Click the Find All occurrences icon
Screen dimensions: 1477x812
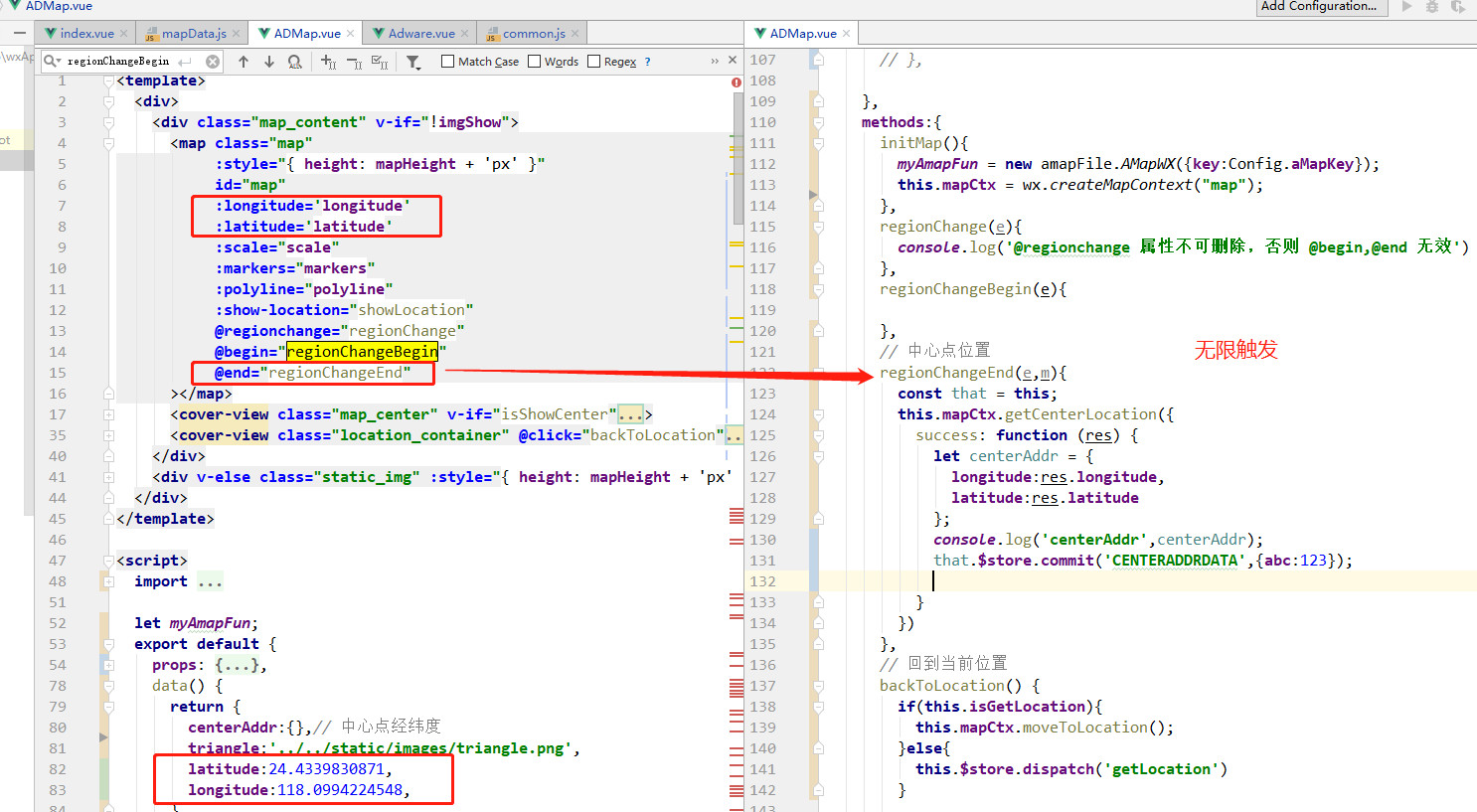tap(294, 62)
